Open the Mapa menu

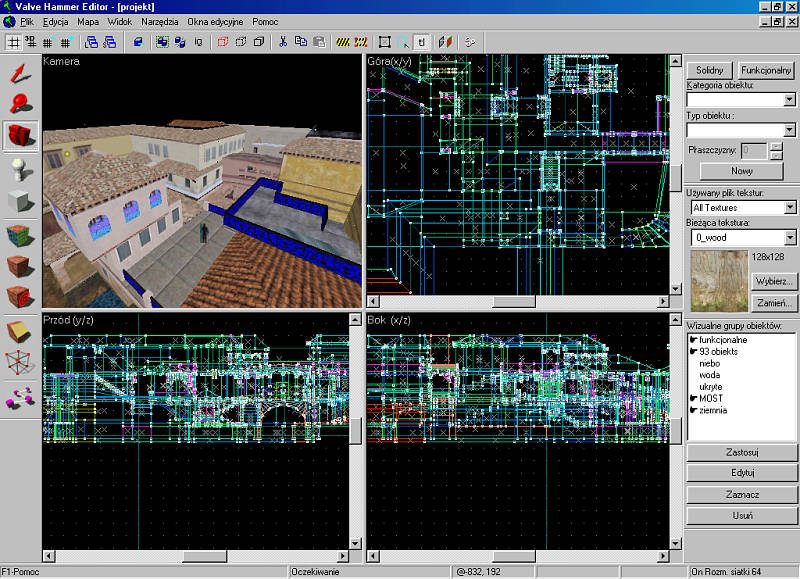pos(88,21)
